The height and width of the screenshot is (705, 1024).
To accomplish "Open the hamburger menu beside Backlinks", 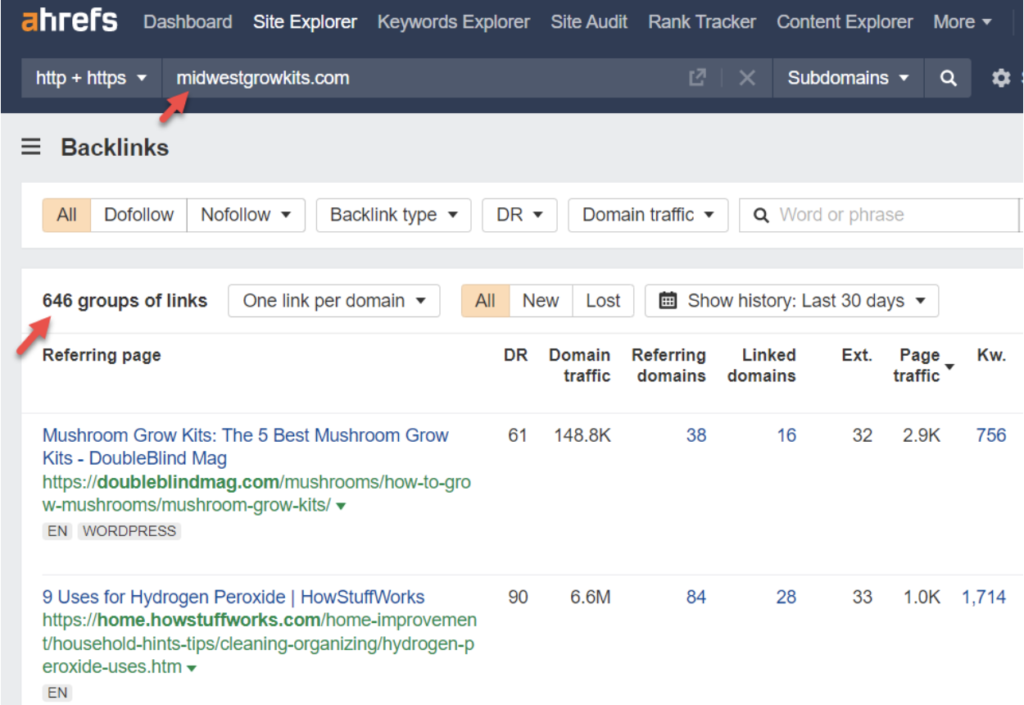I will click(x=31, y=147).
